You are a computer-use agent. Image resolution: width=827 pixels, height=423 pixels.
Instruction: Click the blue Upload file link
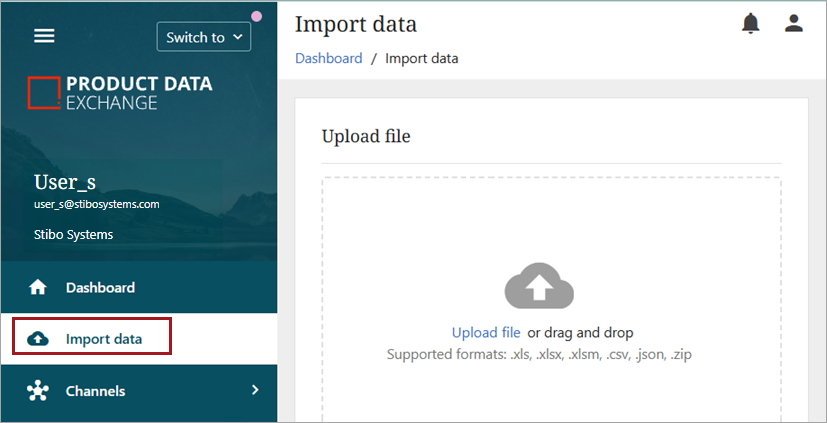(x=486, y=332)
